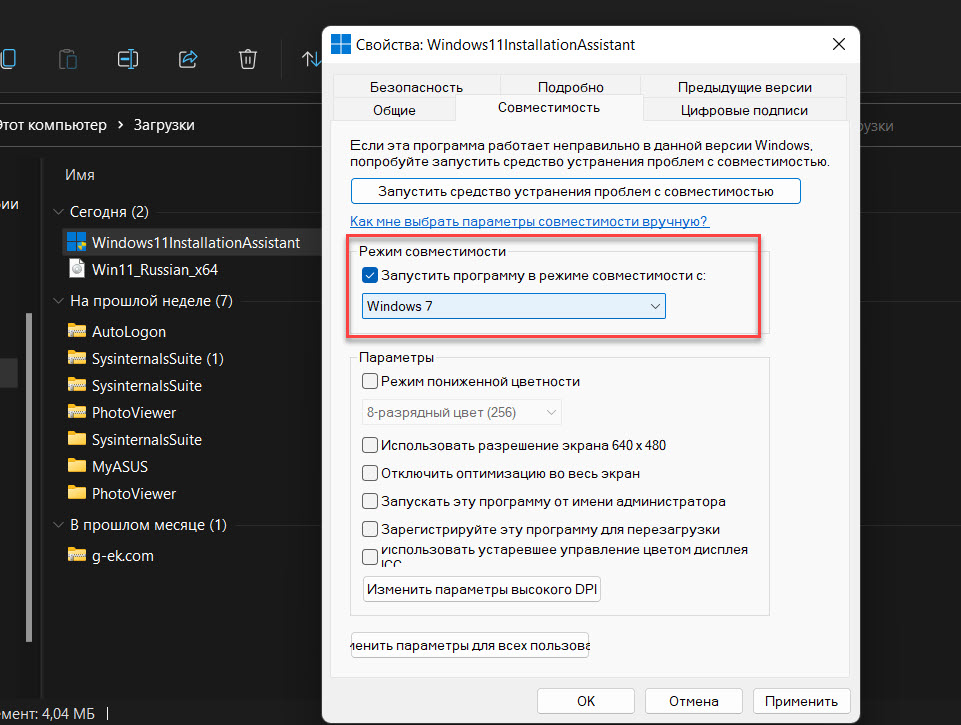Switch to the Общие tab
The width and height of the screenshot is (961, 725).
tap(394, 110)
